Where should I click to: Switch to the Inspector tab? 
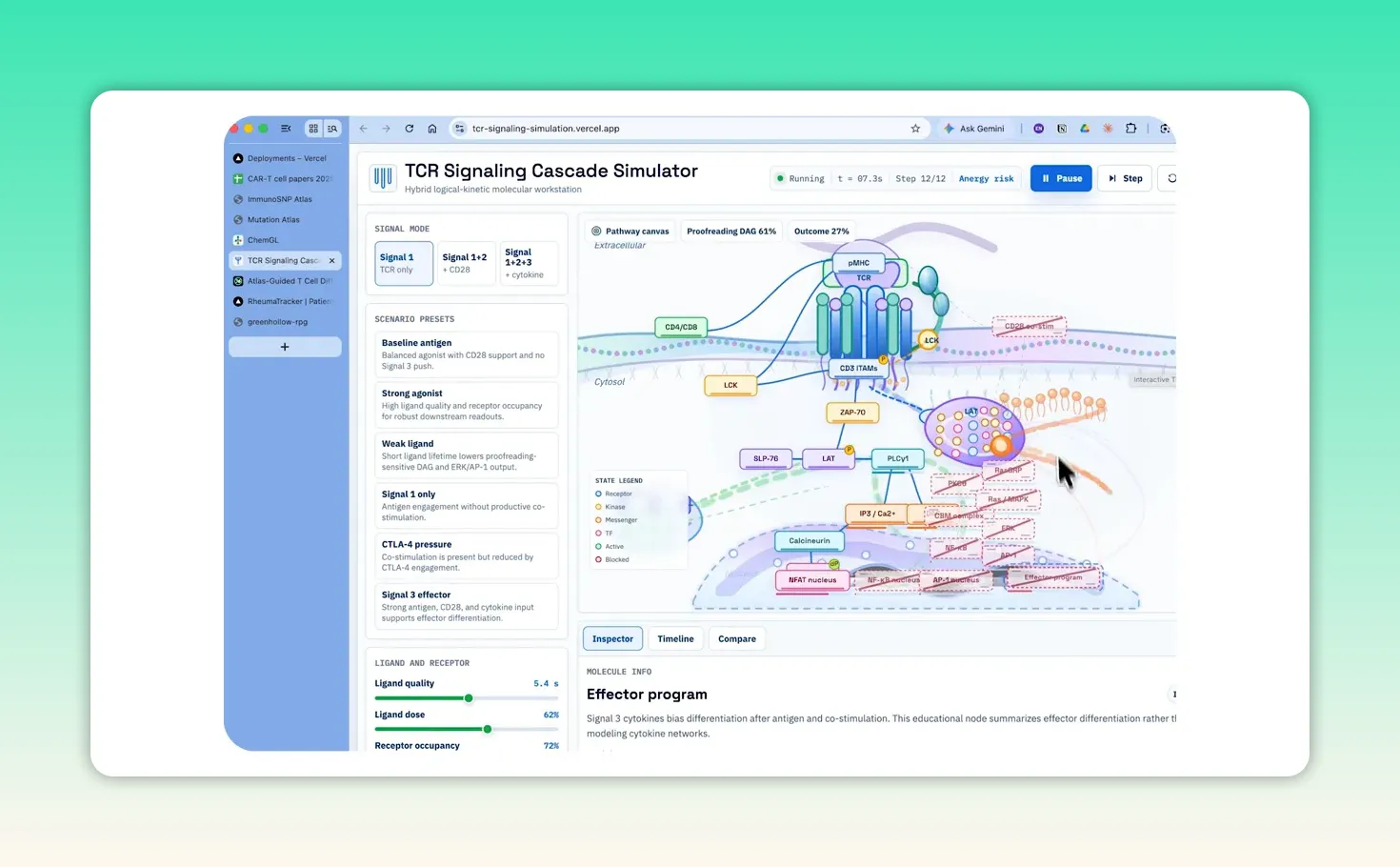pyautogui.click(x=612, y=638)
